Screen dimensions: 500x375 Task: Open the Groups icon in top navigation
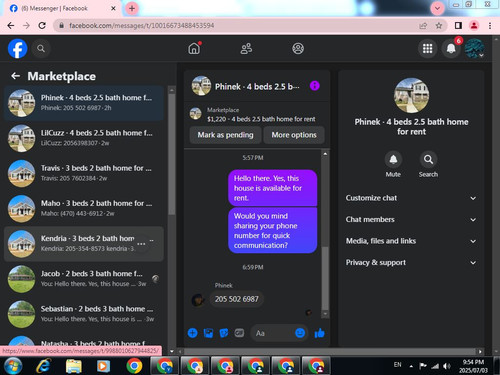tap(298, 49)
